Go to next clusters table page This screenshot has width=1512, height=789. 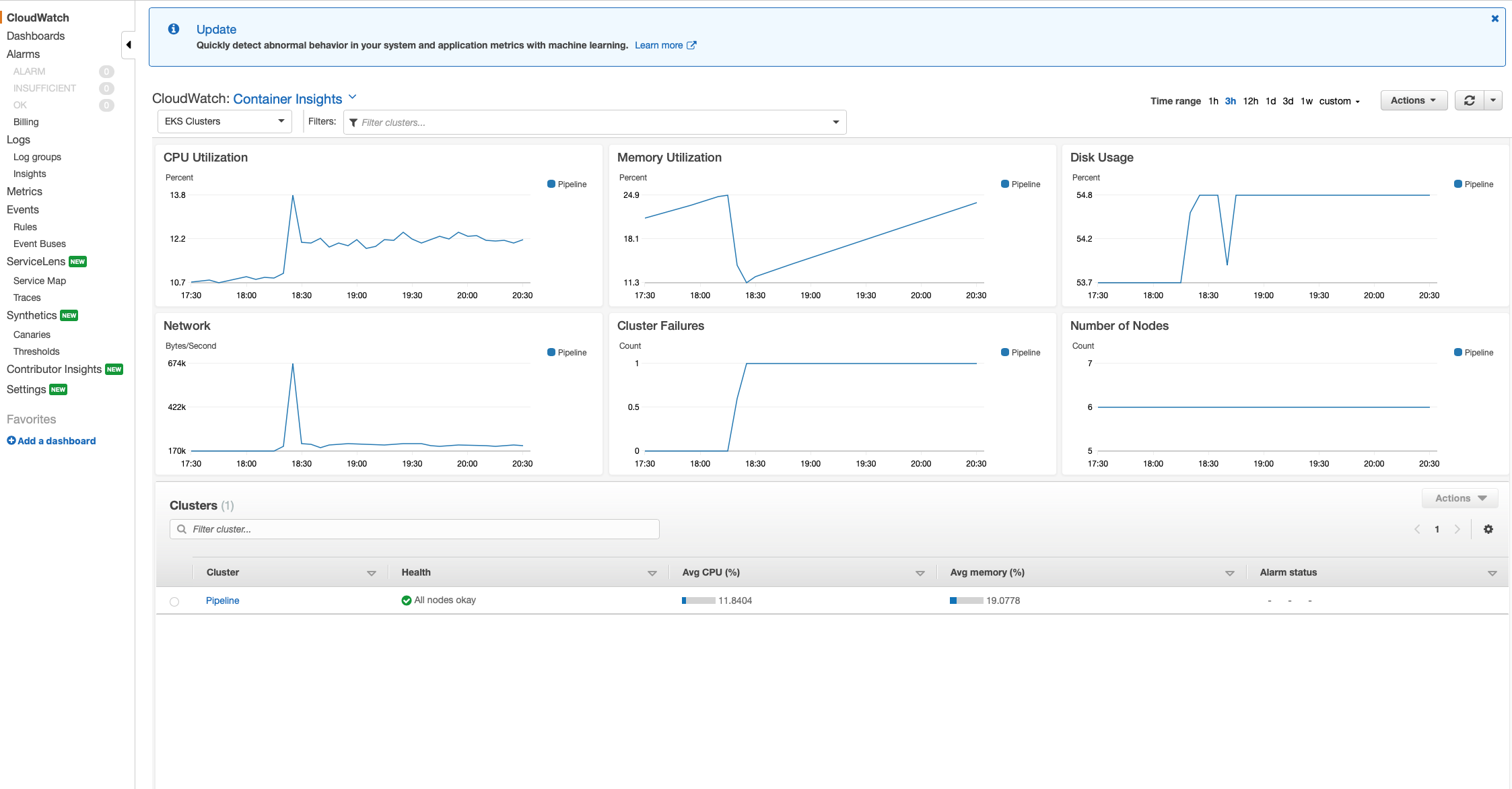pyautogui.click(x=1457, y=529)
